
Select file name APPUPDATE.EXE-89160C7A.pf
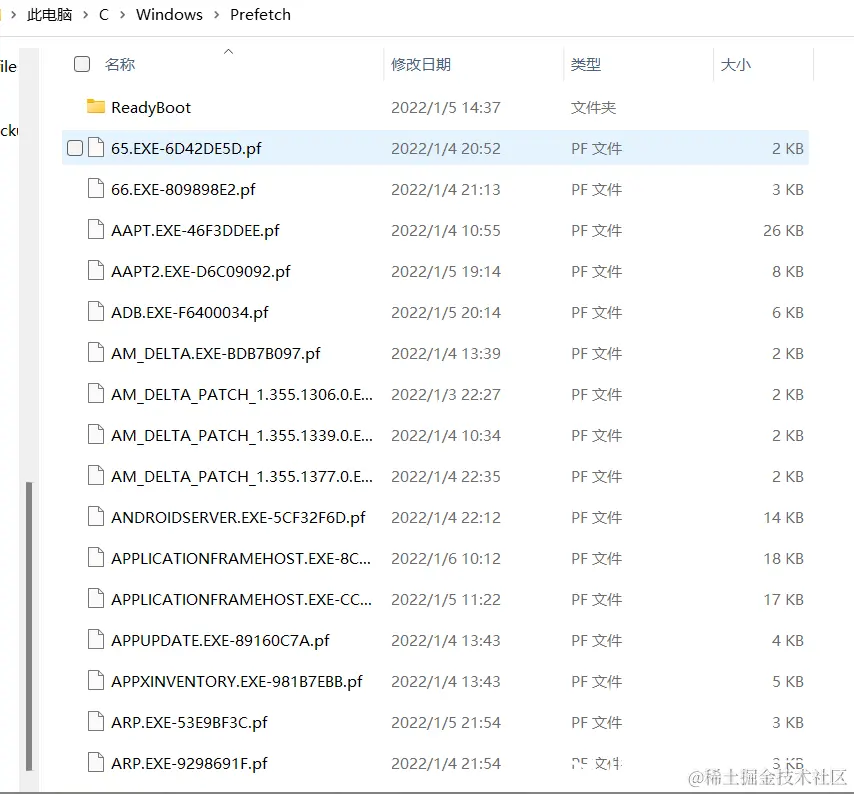(220, 640)
